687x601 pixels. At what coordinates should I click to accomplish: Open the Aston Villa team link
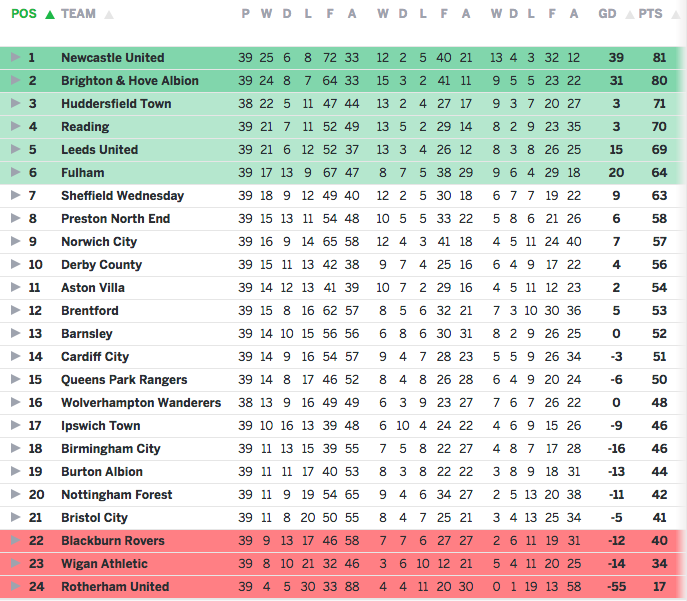(92, 288)
